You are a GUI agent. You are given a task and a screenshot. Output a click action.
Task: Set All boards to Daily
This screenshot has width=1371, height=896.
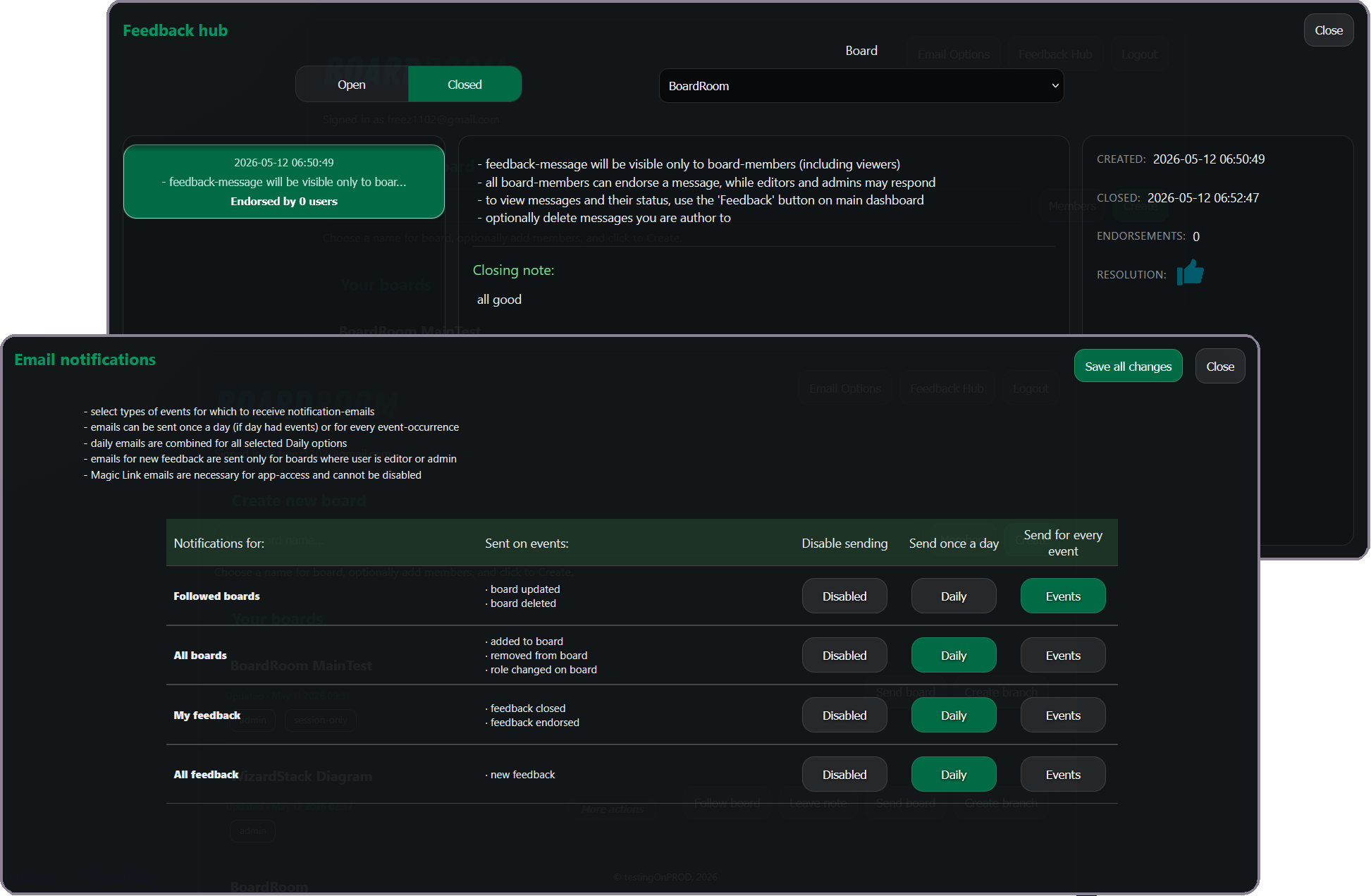click(x=954, y=656)
